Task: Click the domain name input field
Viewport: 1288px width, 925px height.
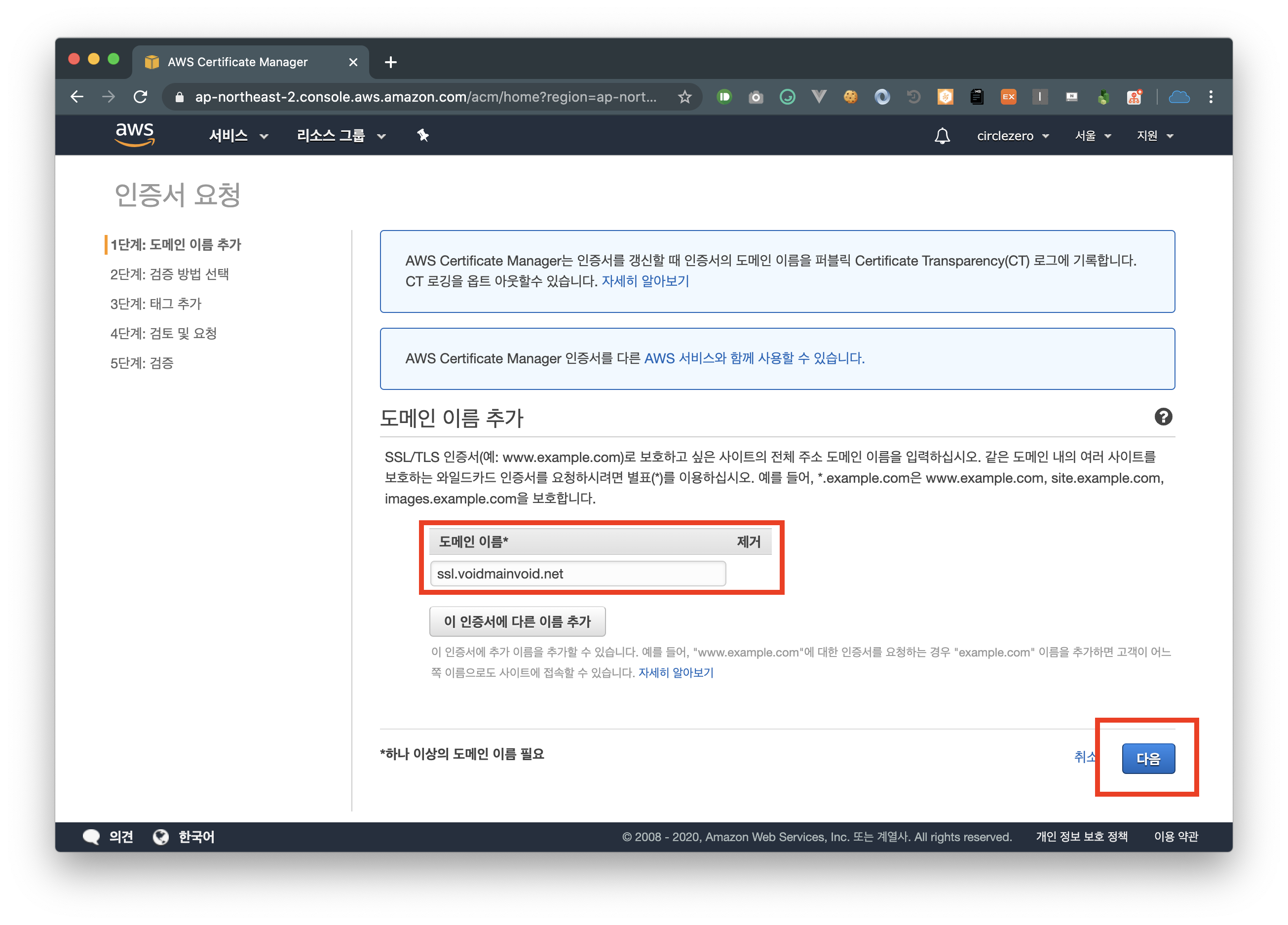Action: tap(577, 574)
